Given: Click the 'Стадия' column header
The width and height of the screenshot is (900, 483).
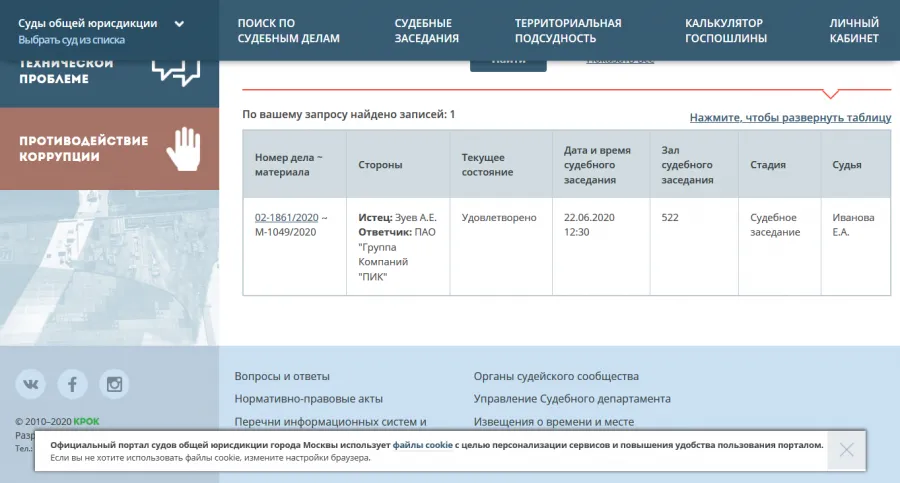Looking at the screenshot, I should click(779, 165).
